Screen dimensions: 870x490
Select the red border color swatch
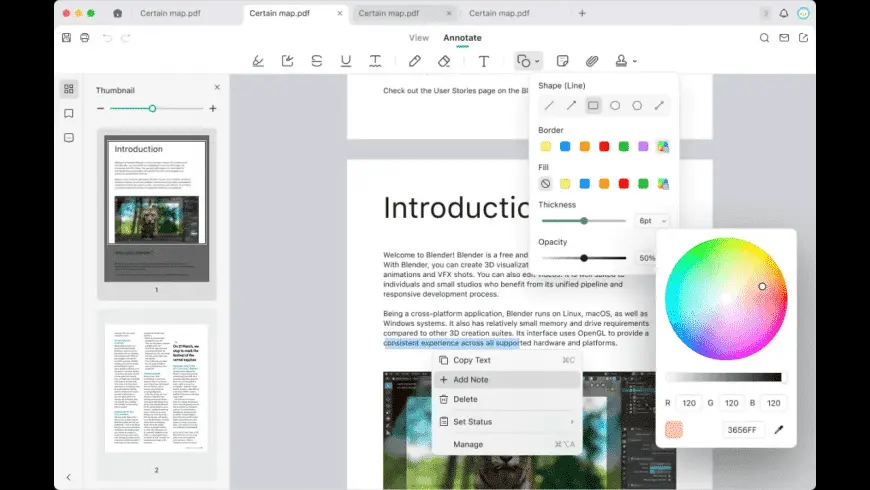coord(604,147)
